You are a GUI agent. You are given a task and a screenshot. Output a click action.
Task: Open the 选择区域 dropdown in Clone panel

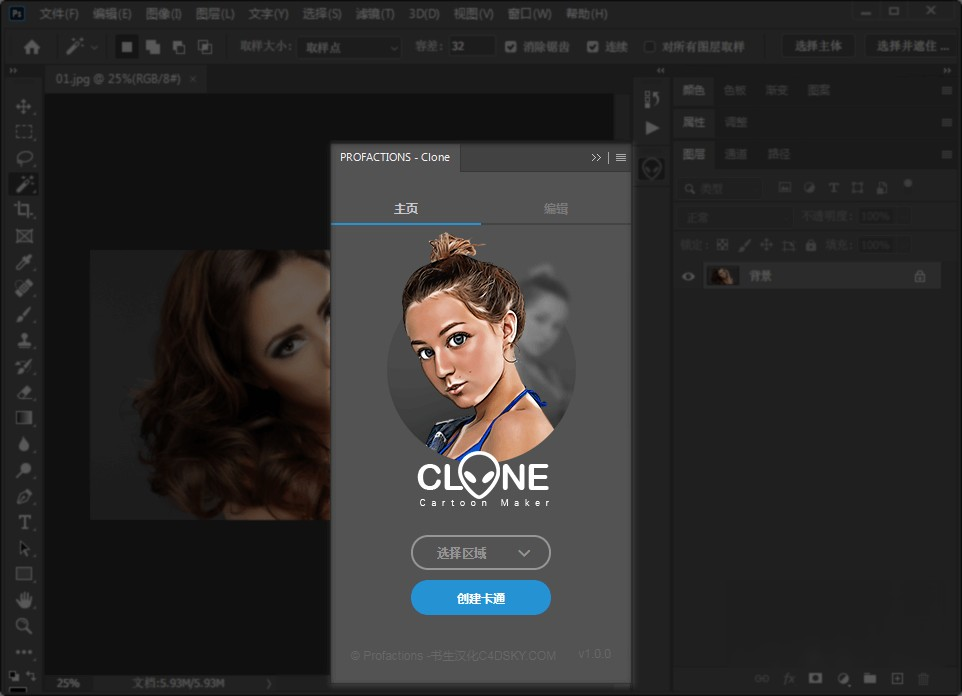pyautogui.click(x=480, y=552)
